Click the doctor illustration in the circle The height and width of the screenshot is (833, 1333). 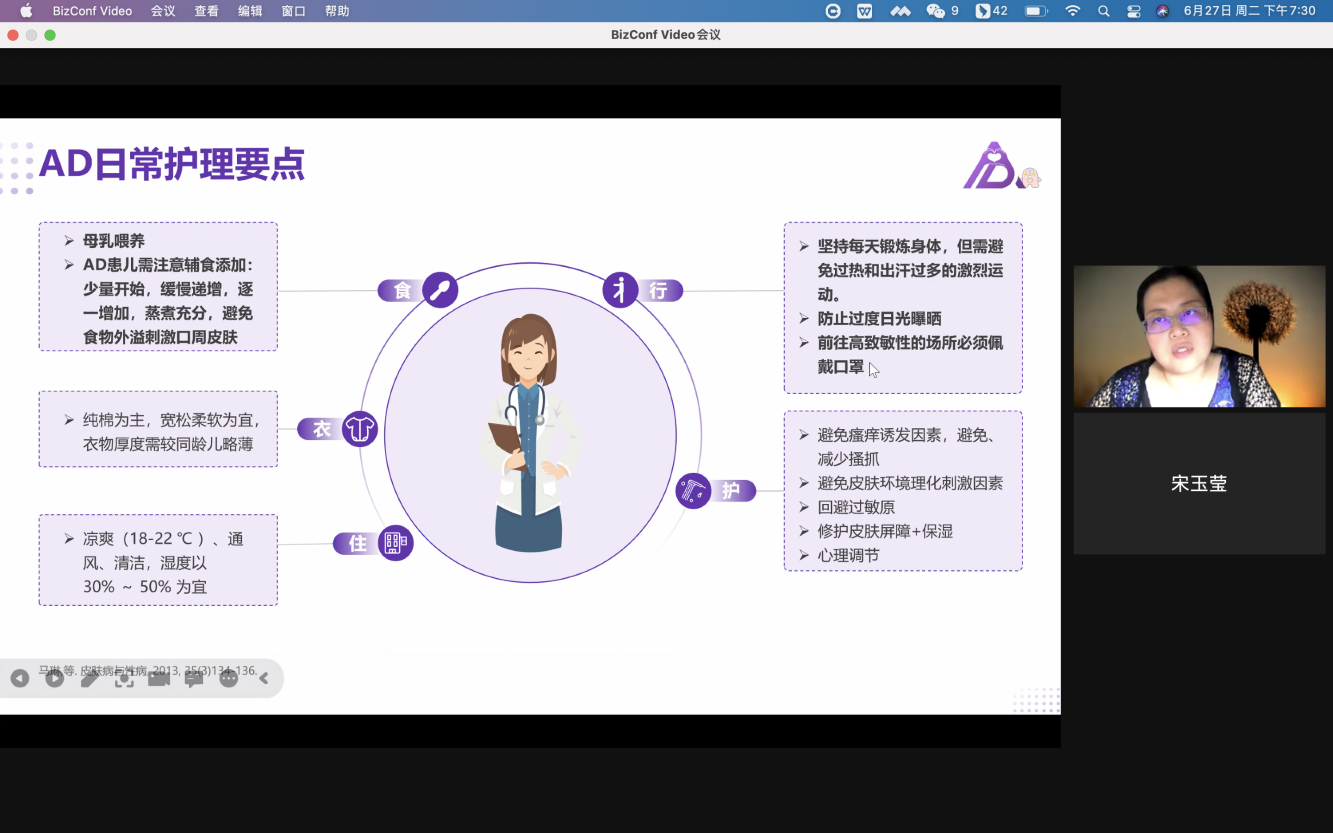click(530, 432)
